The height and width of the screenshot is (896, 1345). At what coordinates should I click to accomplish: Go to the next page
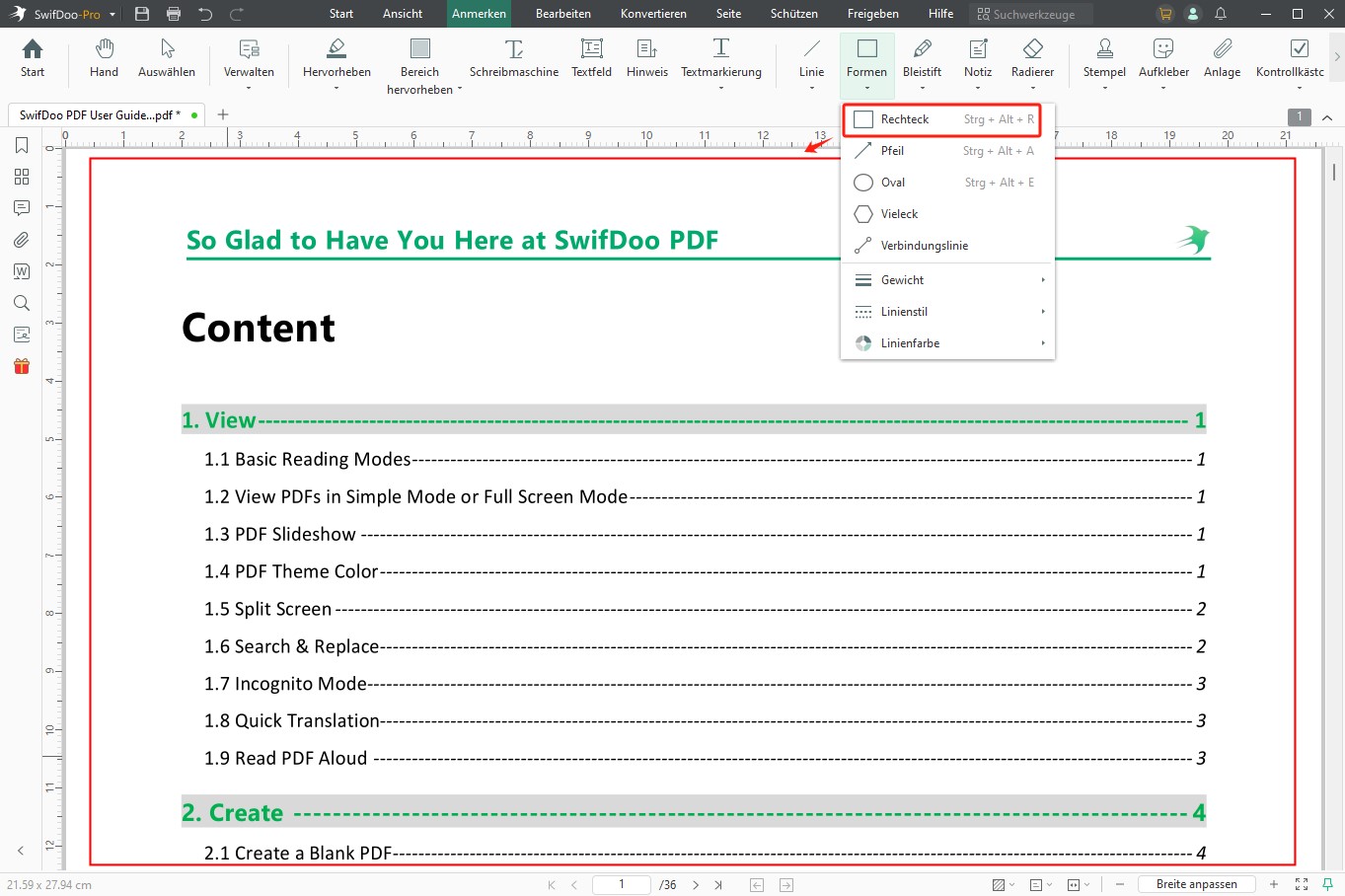tap(696, 885)
